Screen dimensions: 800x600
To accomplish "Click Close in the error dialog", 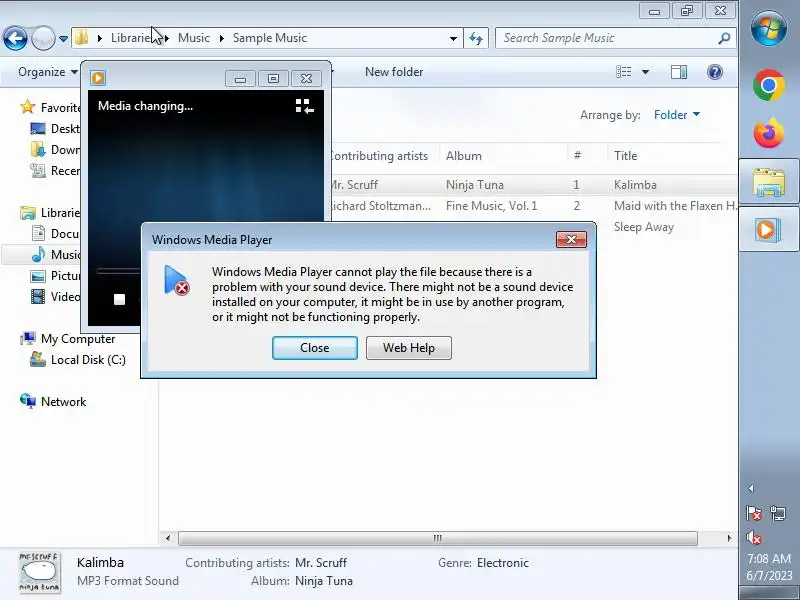I will pyautogui.click(x=315, y=348).
